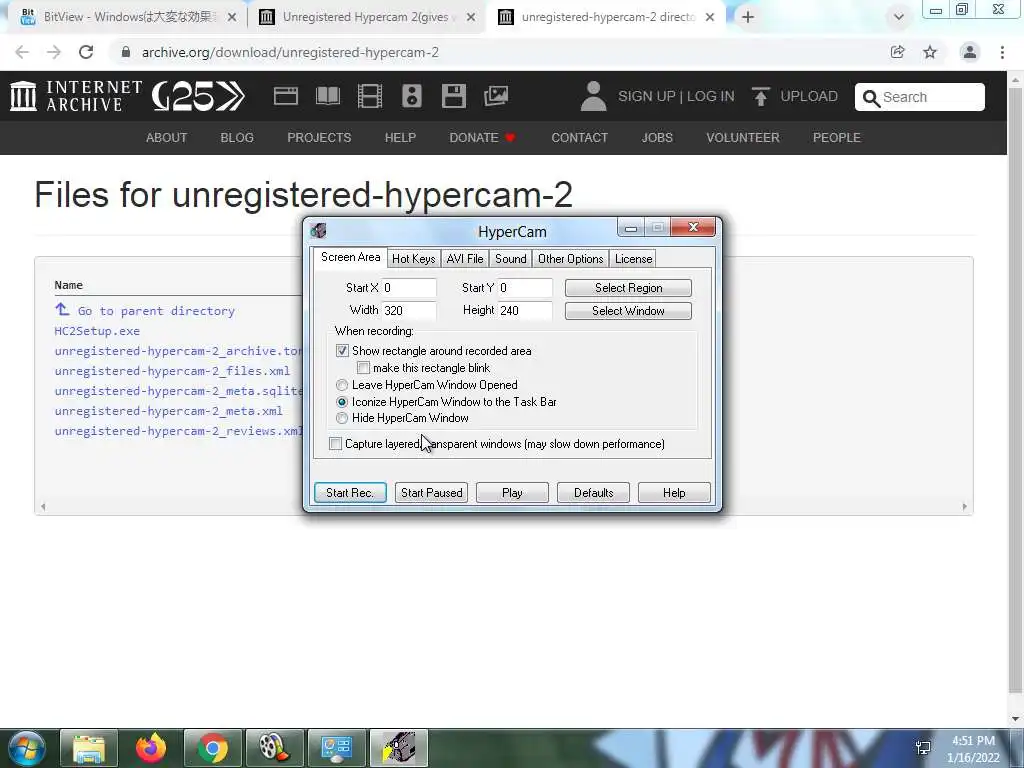
Task: Select Leave HyperCam Window Opened option
Action: pyautogui.click(x=342, y=385)
